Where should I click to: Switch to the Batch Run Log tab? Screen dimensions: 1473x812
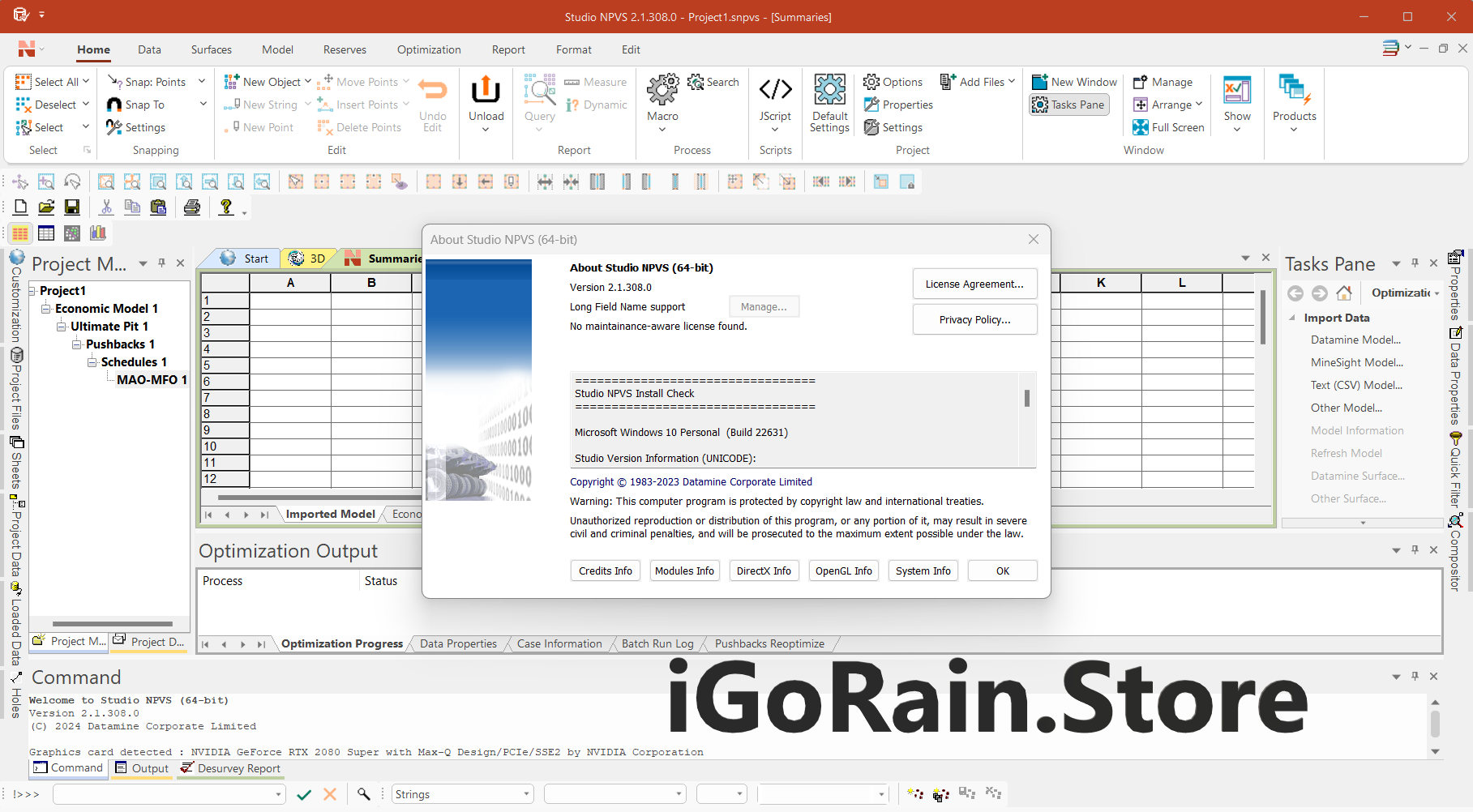pyautogui.click(x=657, y=643)
